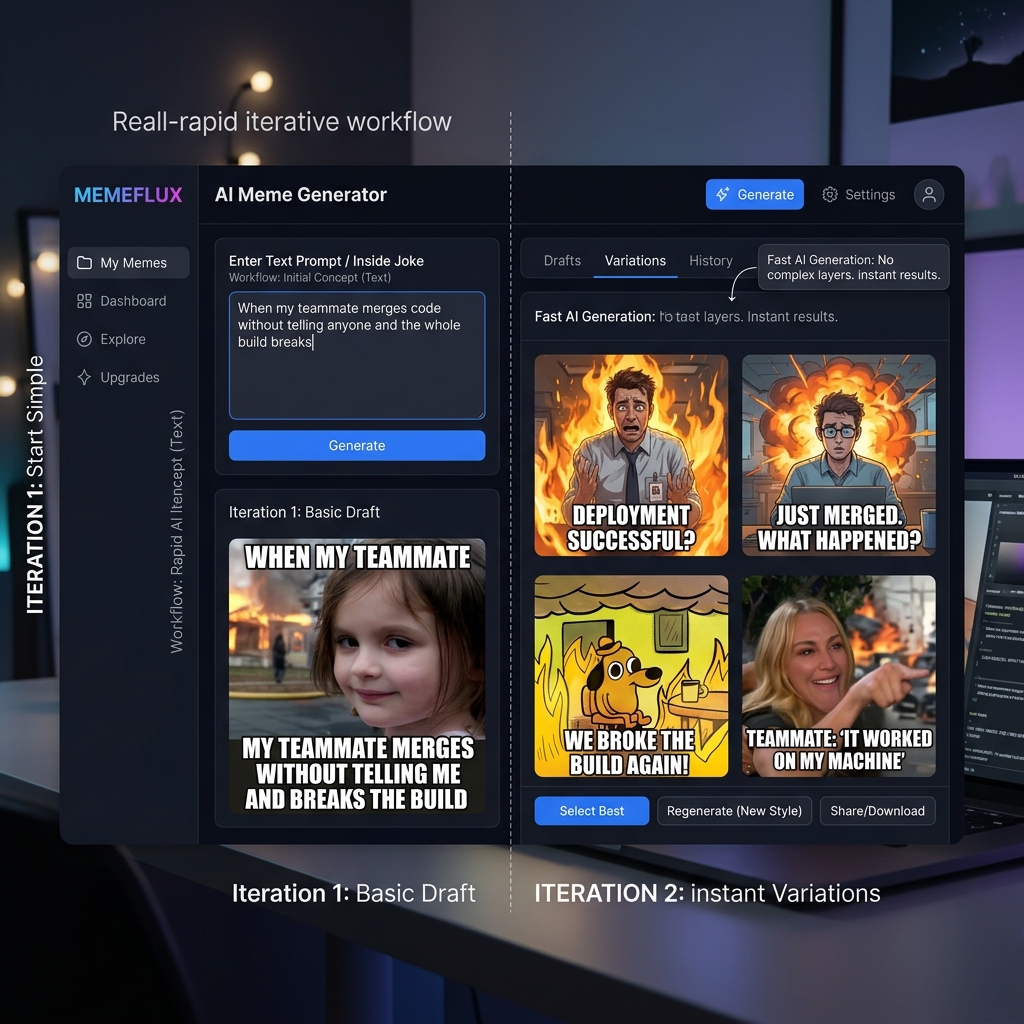Click the Select Best button
Image resolution: width=1024 pixels, height=1024 pixels.
[x=592, y=810]
